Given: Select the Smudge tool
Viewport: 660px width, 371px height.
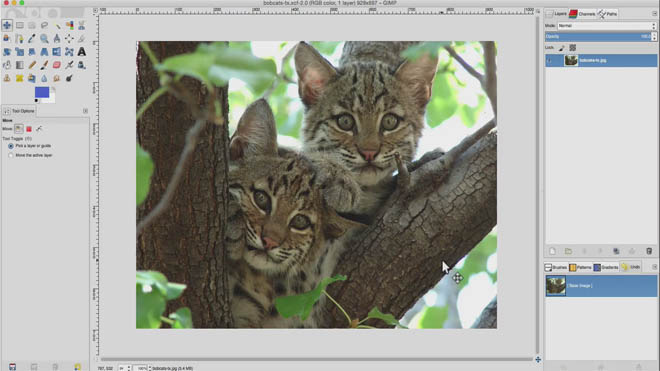Looking at the screenshot, I should click(56, 78).
